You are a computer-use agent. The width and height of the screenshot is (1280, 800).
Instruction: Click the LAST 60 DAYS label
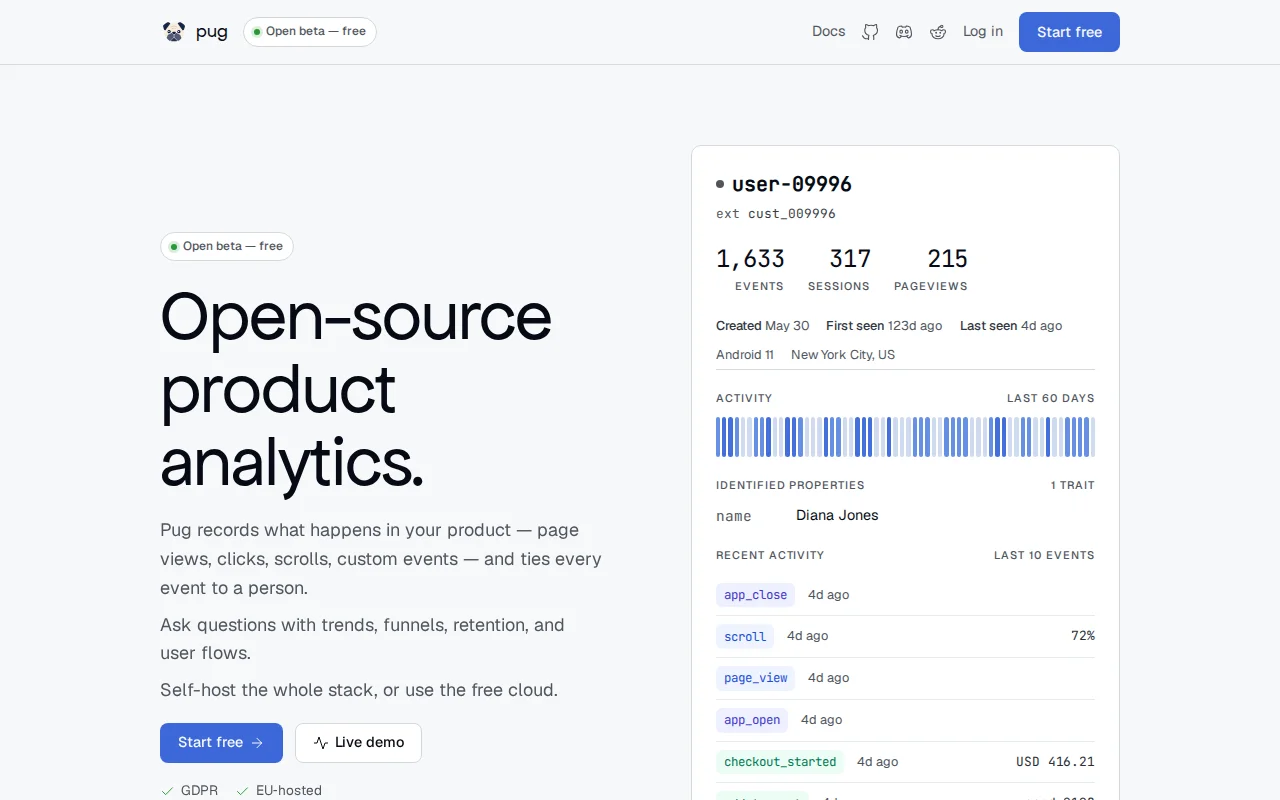point(1051,398)
